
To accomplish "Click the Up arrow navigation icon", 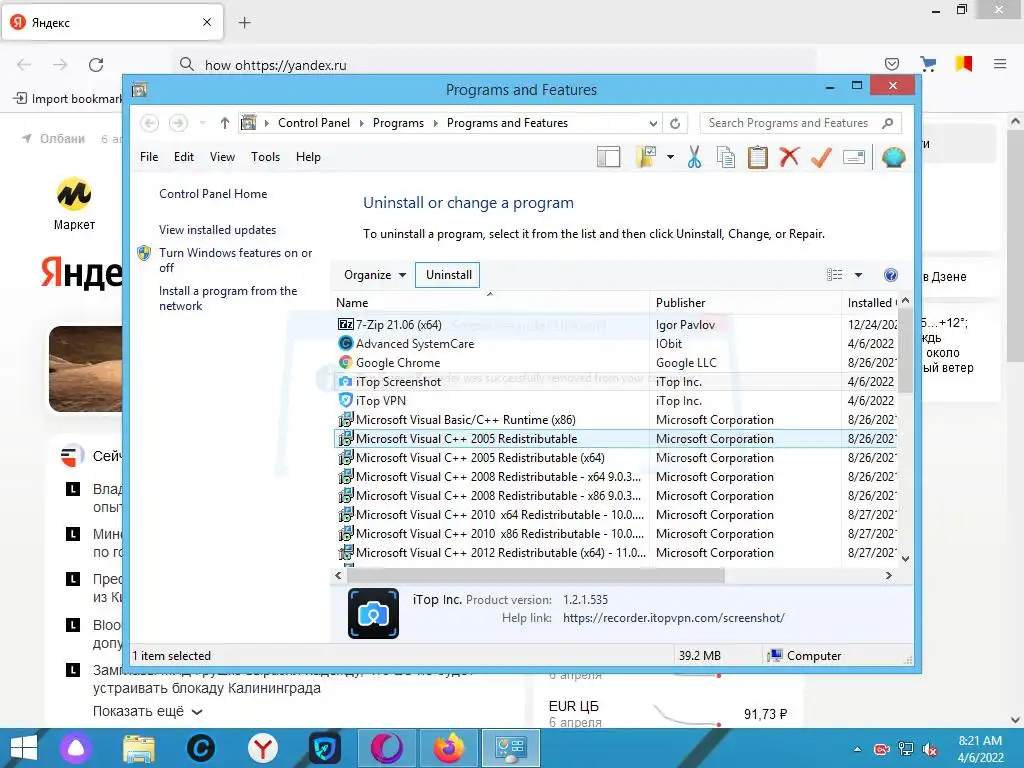I will point(225,123).
